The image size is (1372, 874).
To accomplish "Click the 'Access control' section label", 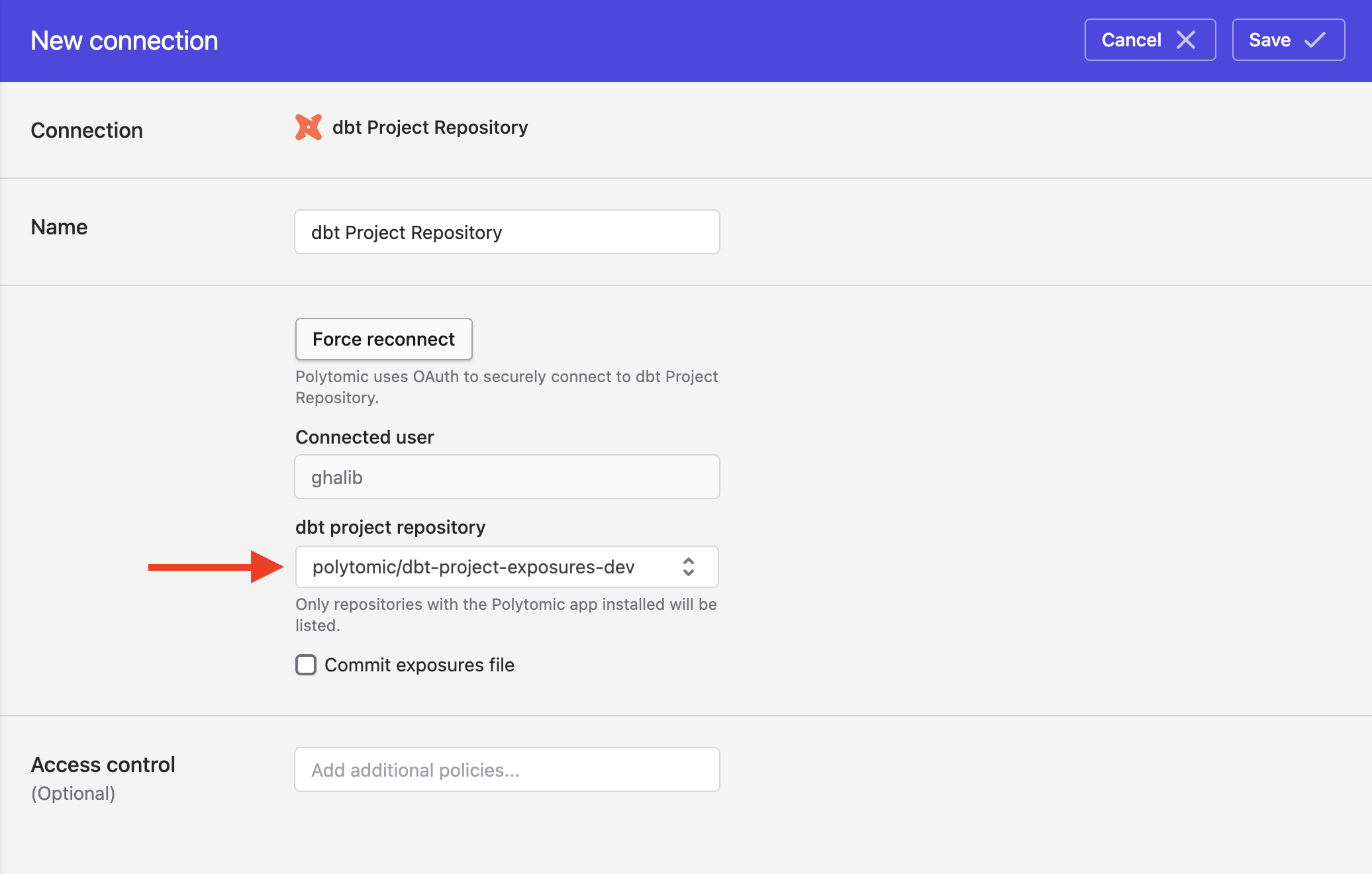I will pyautogui.click(x=103, y=765).
